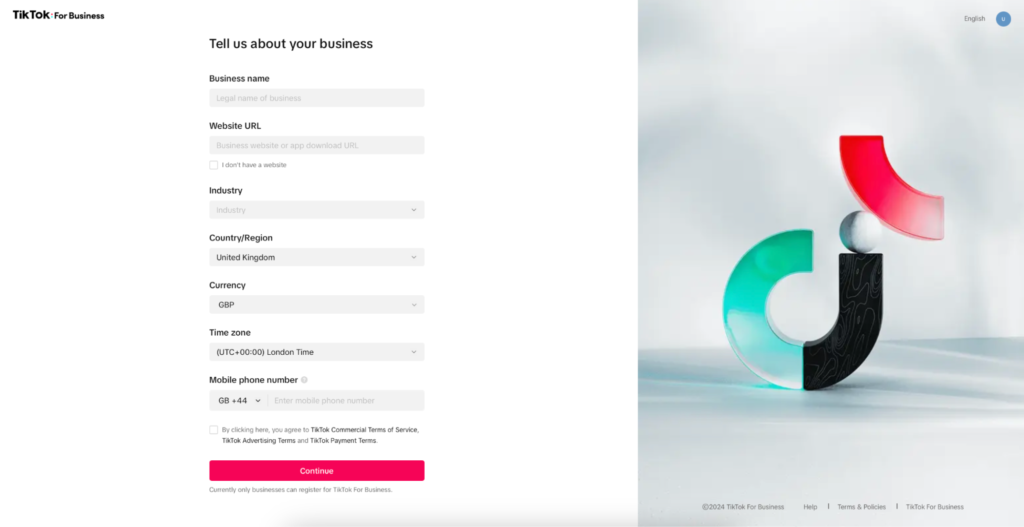
Task: Focus the Business name input field
Action: click(x=316, y=98)
